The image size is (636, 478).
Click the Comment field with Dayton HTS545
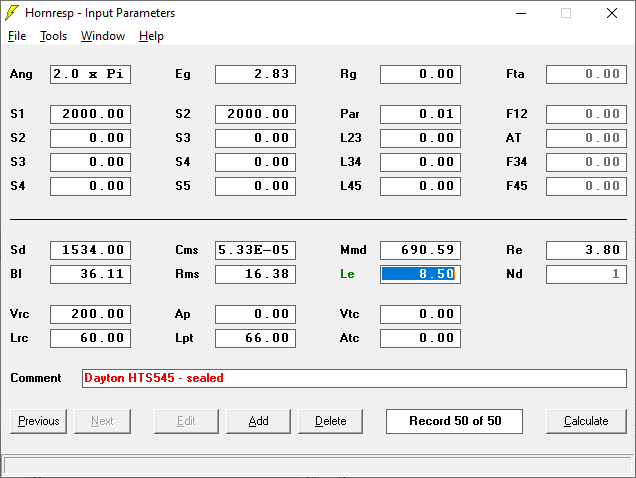[354, 378]
